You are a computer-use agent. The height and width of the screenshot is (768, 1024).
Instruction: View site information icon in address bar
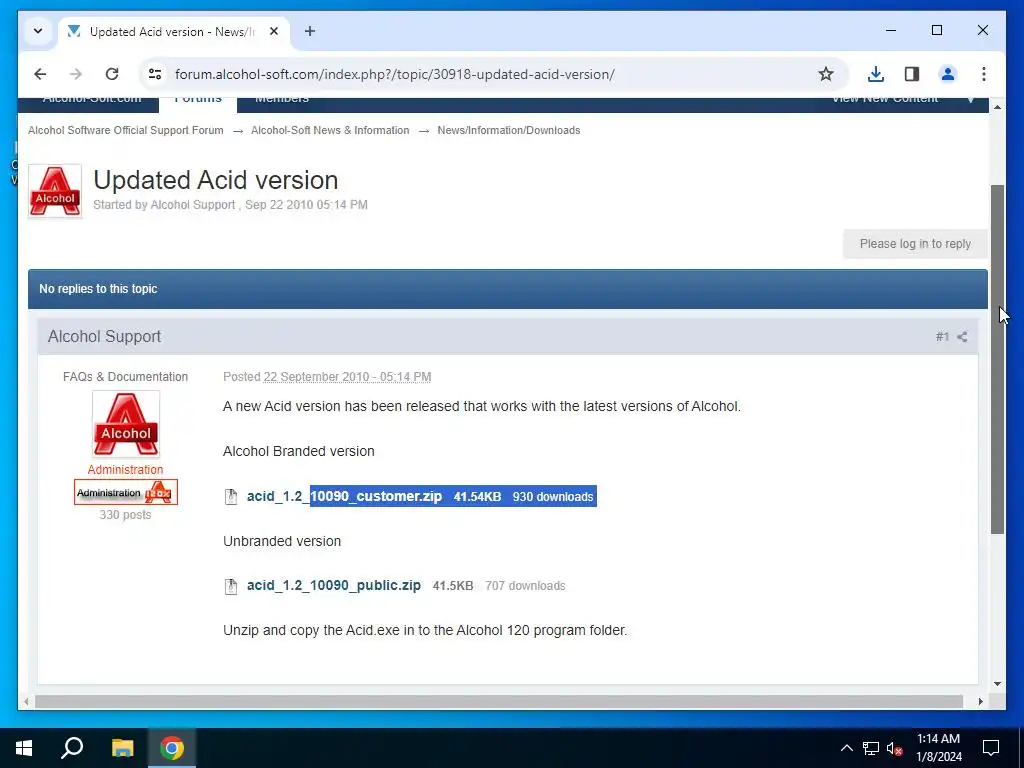(155, 74)
